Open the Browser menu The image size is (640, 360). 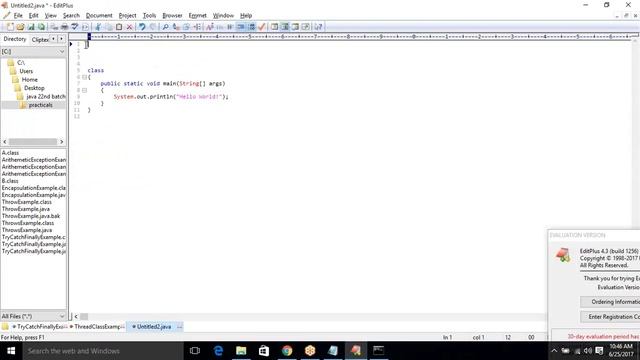pos(172,16)
